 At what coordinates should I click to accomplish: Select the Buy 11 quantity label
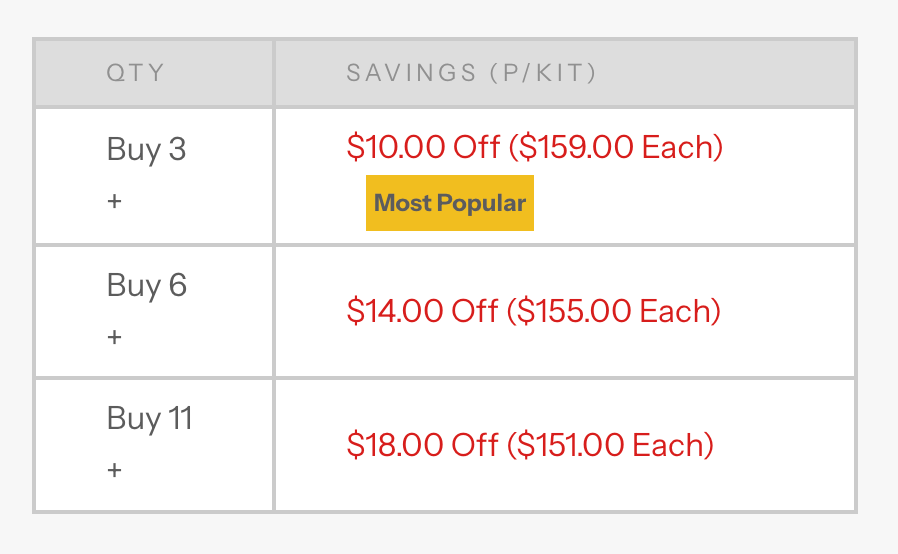(149, 418)
